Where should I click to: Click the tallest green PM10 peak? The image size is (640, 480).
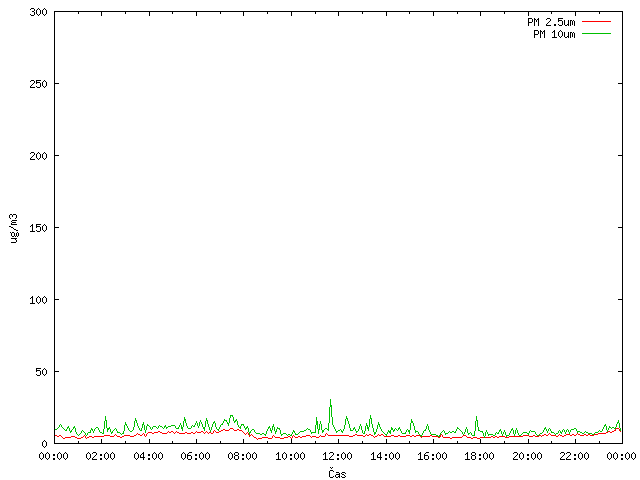(x=331, y=400)
